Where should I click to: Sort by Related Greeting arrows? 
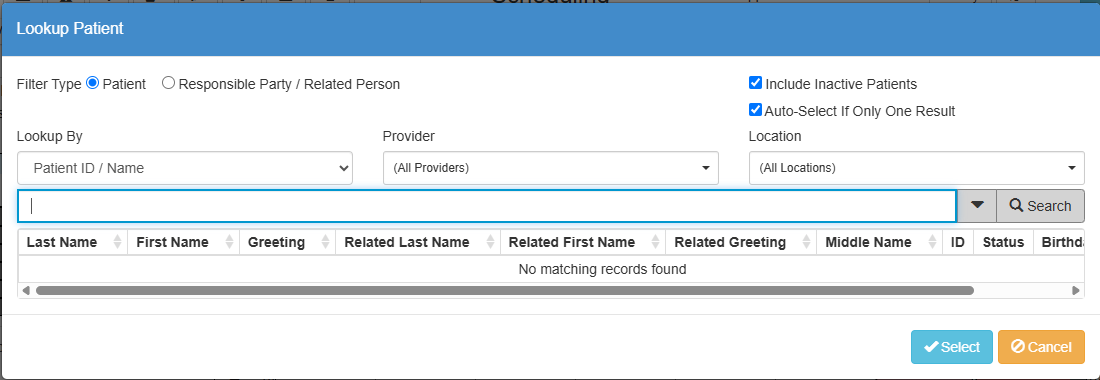click(807, 242)
